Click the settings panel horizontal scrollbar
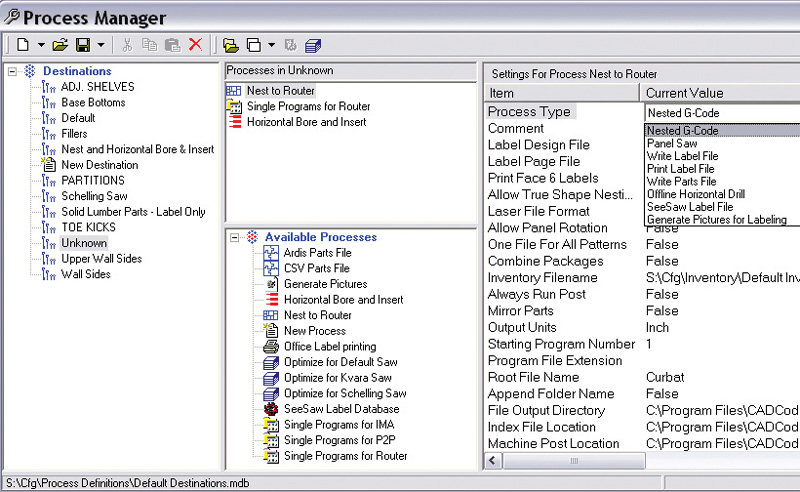The width and height of the screenshot is (800, 492). [x=640, y=462]
